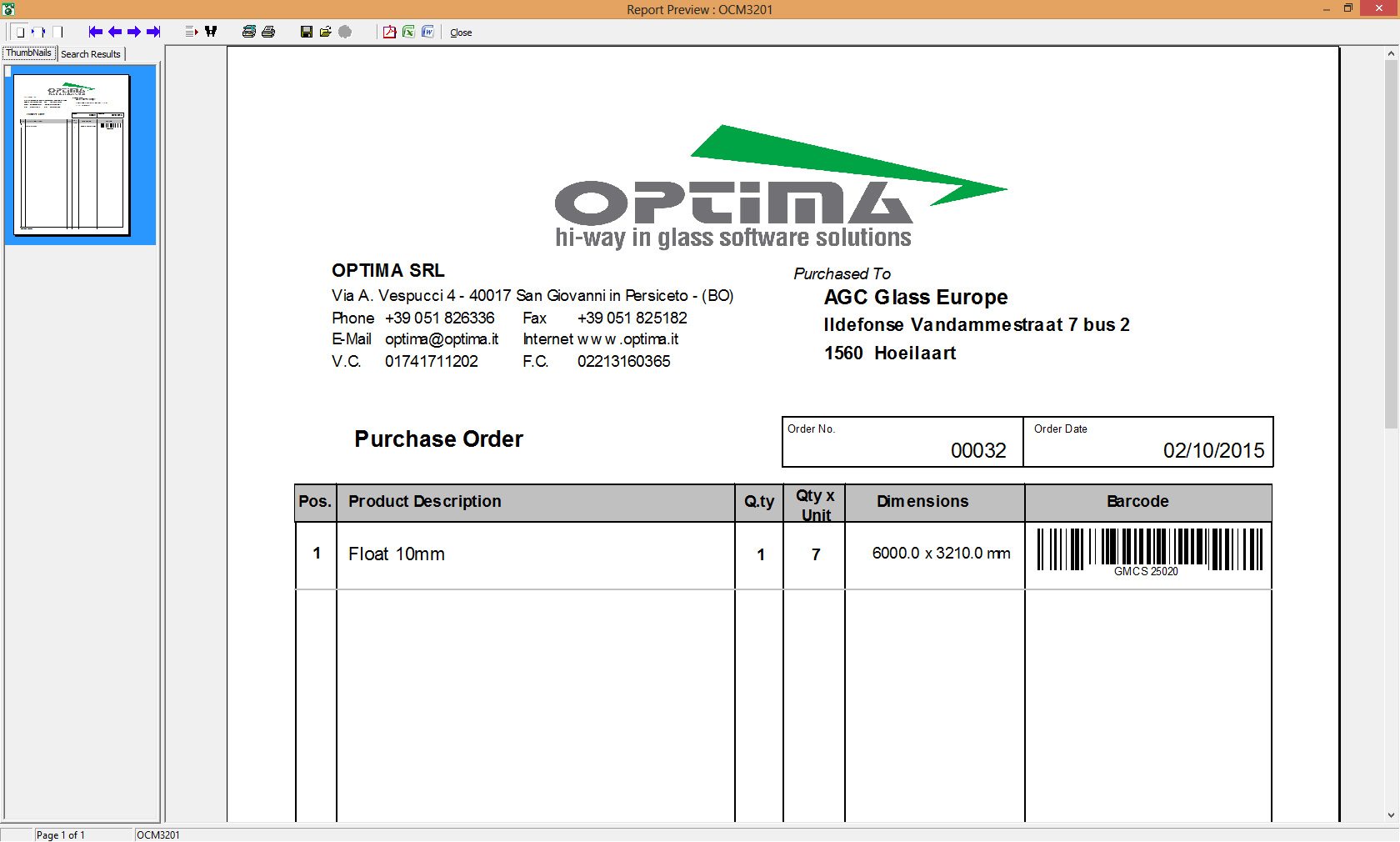Image resolution: width=1400 pixels, height=842 pixels.
Task: Click the Optima logo on the report
Action: tap(779, 187)
